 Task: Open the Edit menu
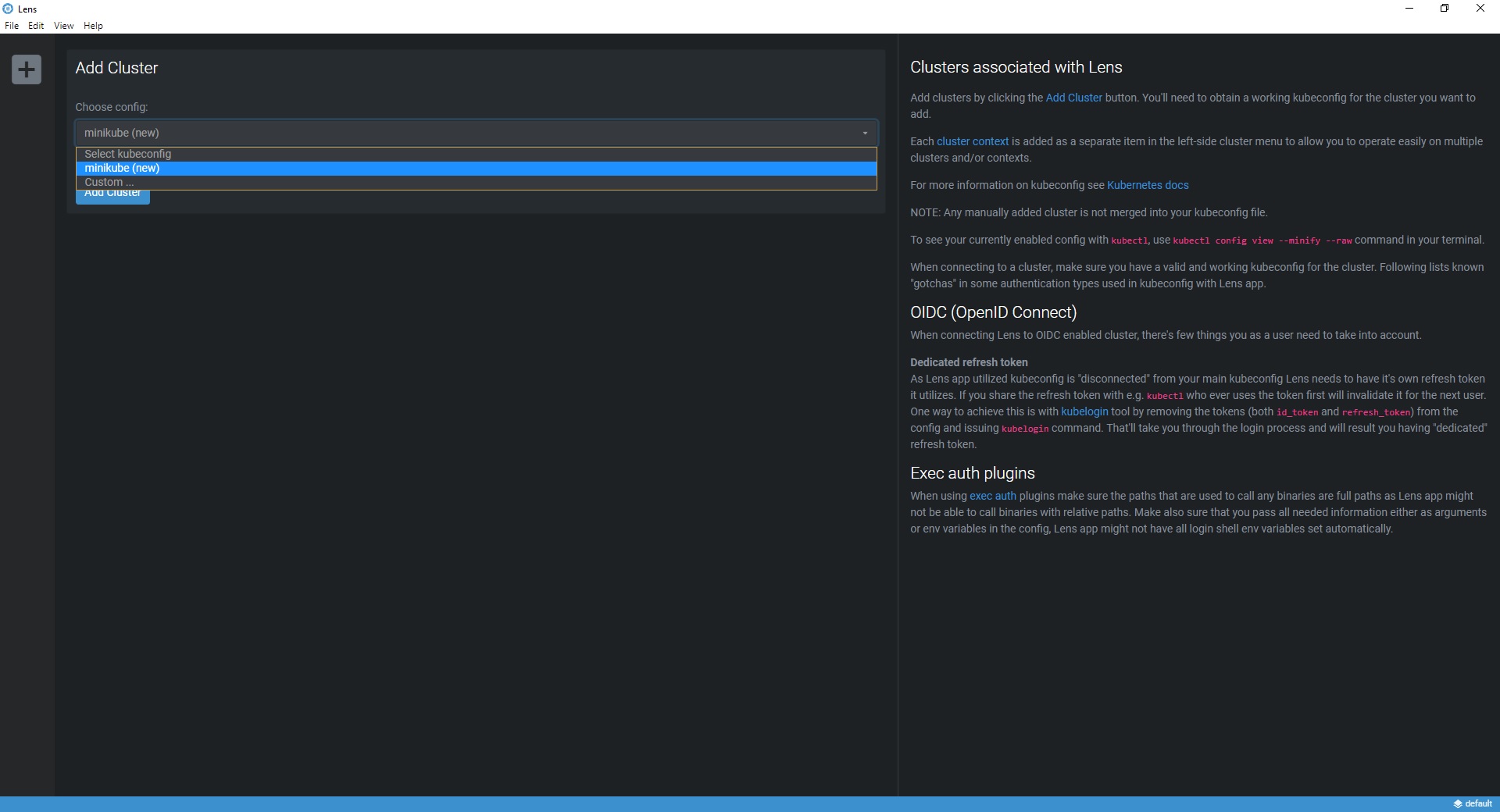(36, 26)
